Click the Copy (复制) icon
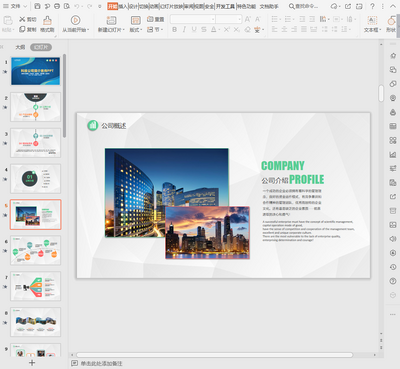400x369 pixels. [x=22, y=29]
